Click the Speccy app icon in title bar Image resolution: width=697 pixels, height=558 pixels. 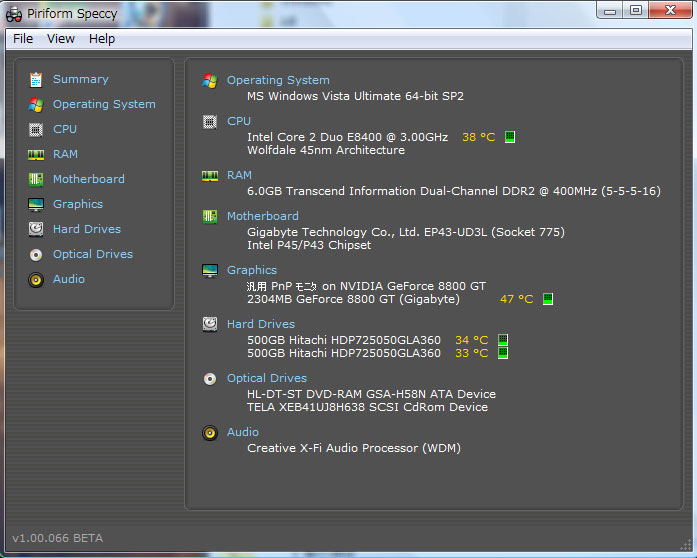[14, 14]
